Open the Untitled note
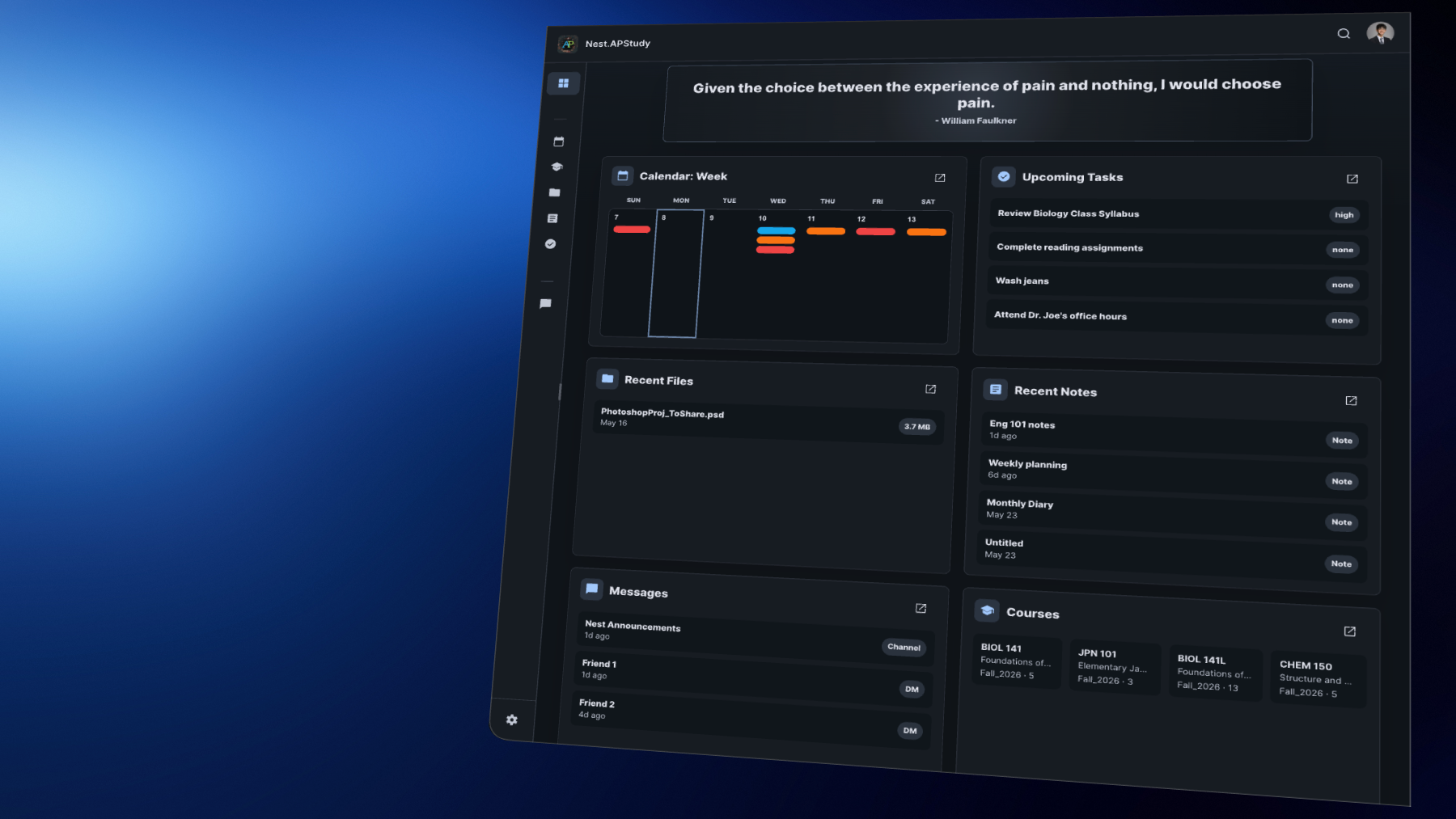1456x819 pixels. (1172, 554)
